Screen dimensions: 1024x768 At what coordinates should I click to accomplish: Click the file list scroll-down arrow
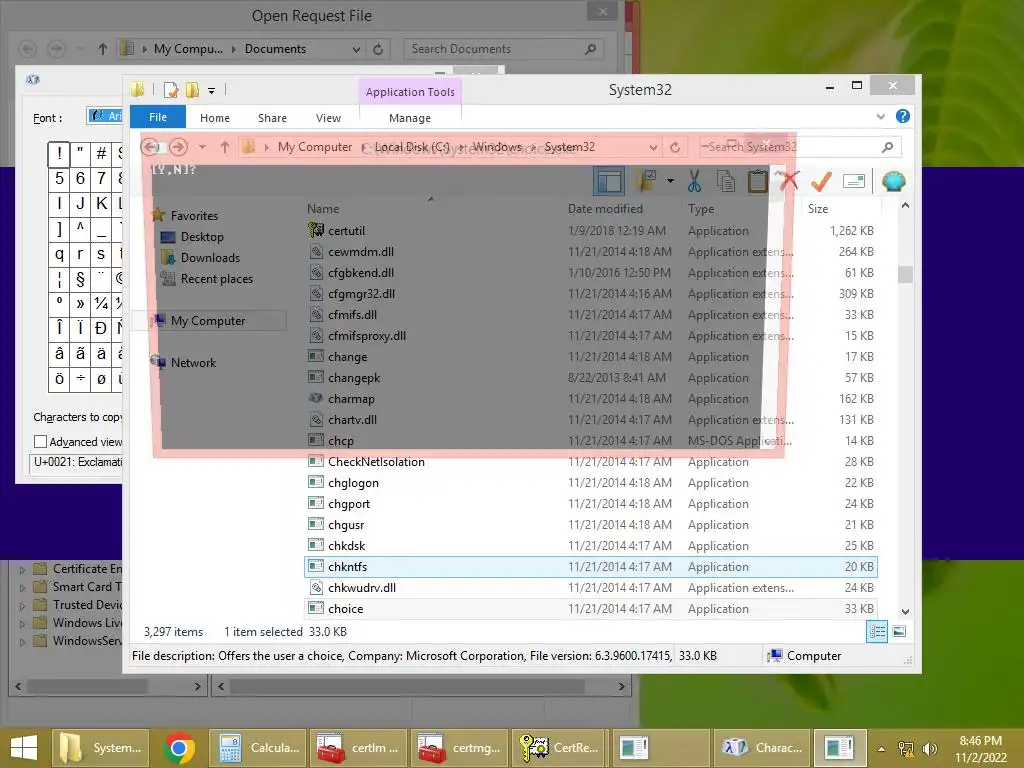(905, 612)
